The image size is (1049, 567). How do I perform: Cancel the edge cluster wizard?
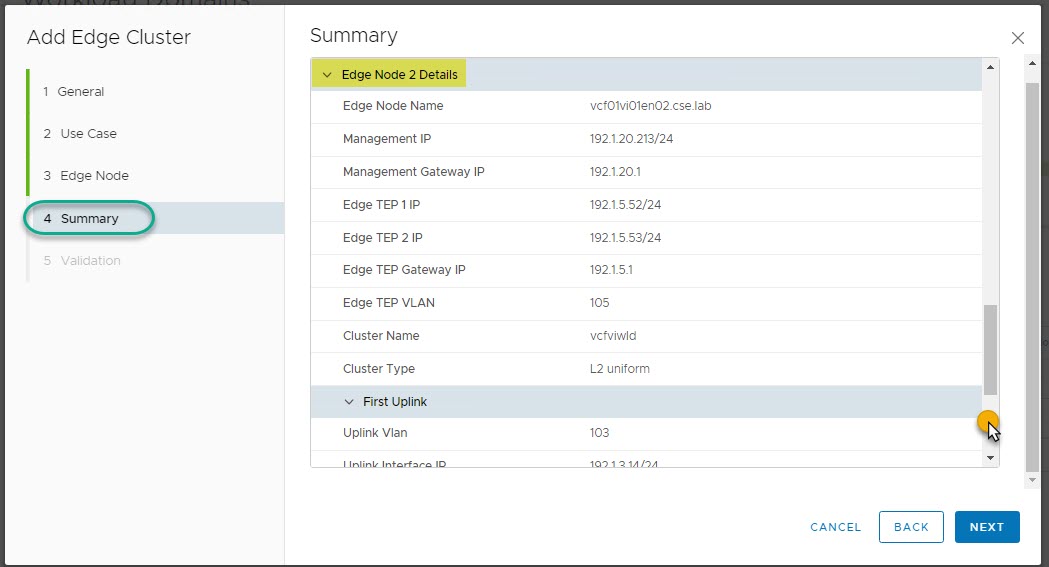point(835,527)
